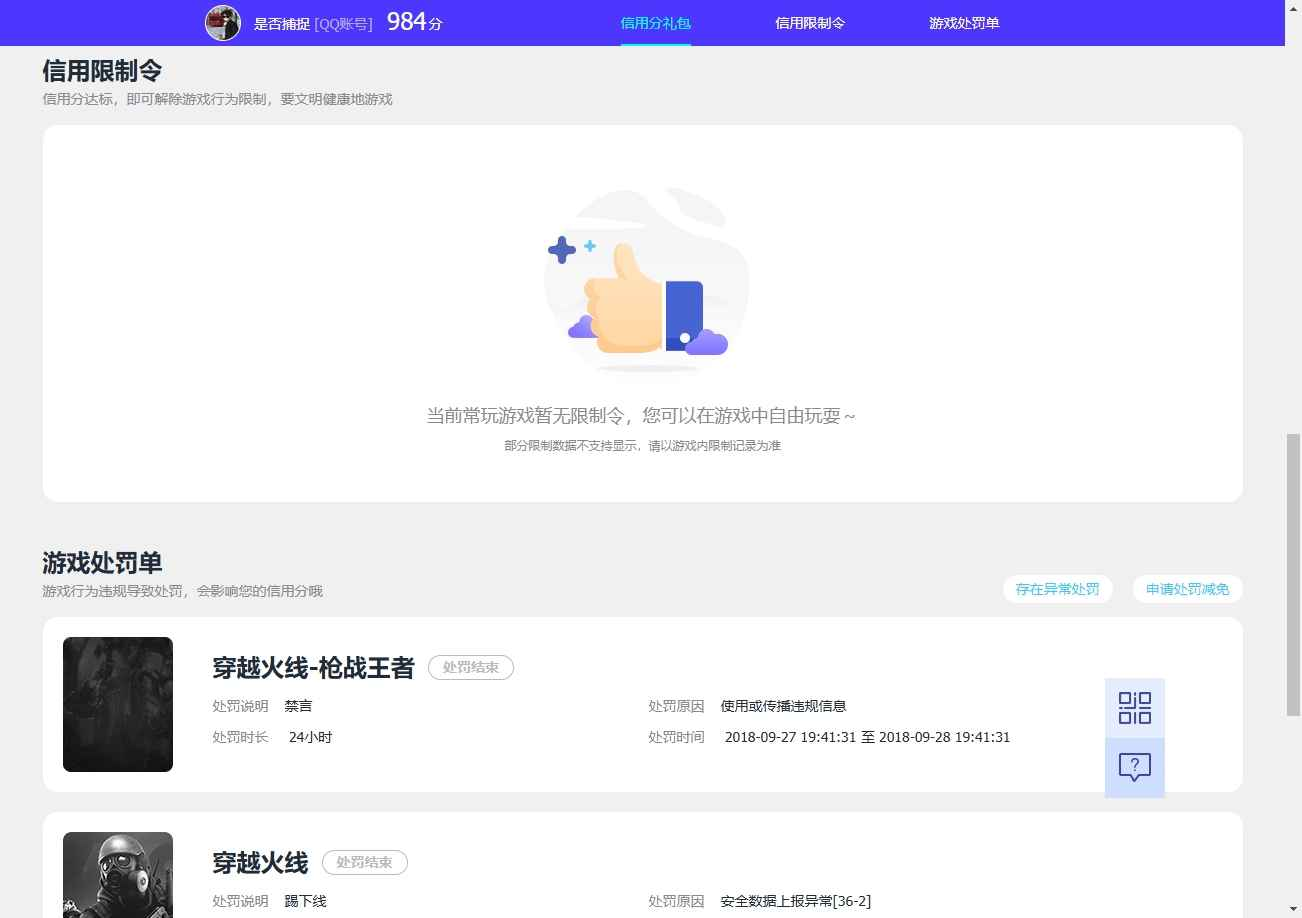Click the 穿越火线 game title
The height and width of the screenshot is (918, 1302).
click(x=260, y=862)
